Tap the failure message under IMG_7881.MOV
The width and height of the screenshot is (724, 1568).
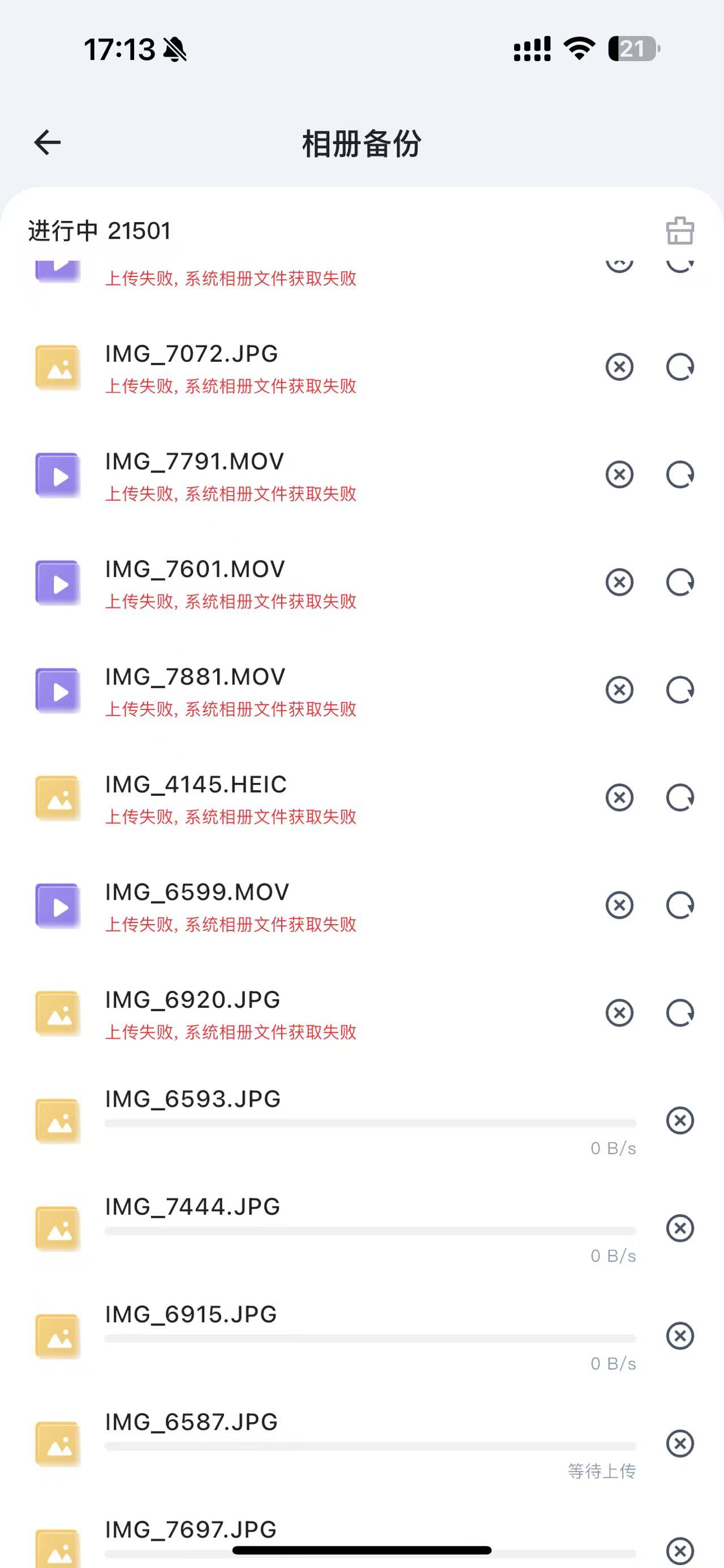(x=231, y=709)
